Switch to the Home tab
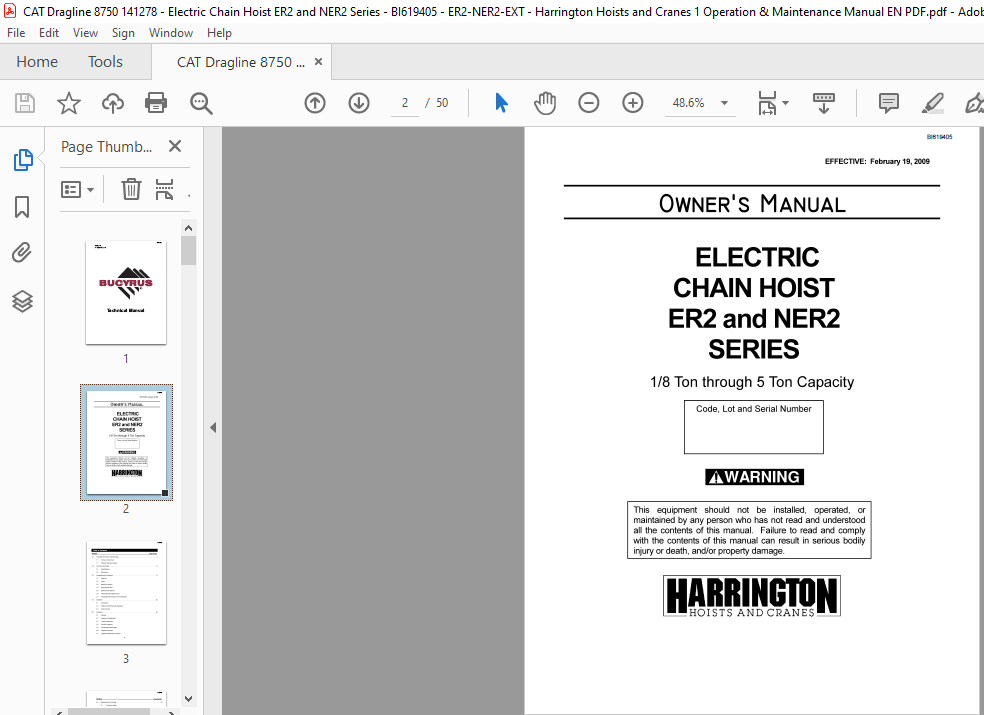984x715 pixels. click(x=37, y=62)
